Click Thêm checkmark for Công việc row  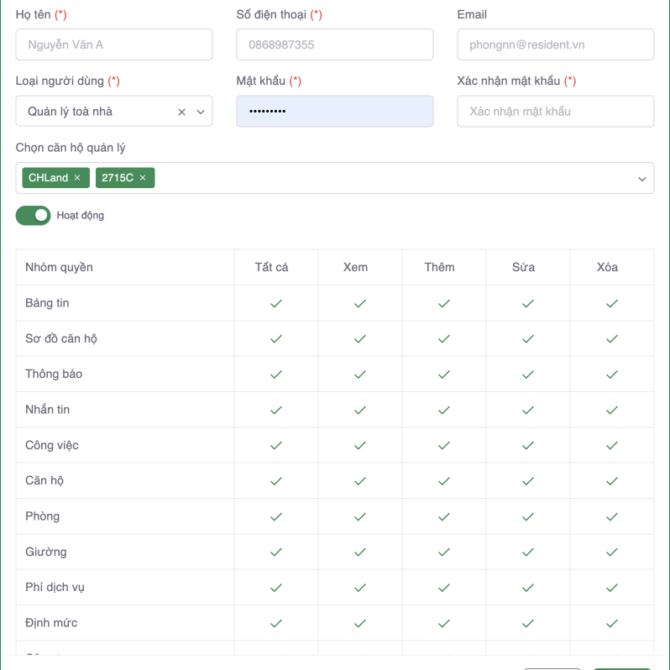click(x=444, y=445)
